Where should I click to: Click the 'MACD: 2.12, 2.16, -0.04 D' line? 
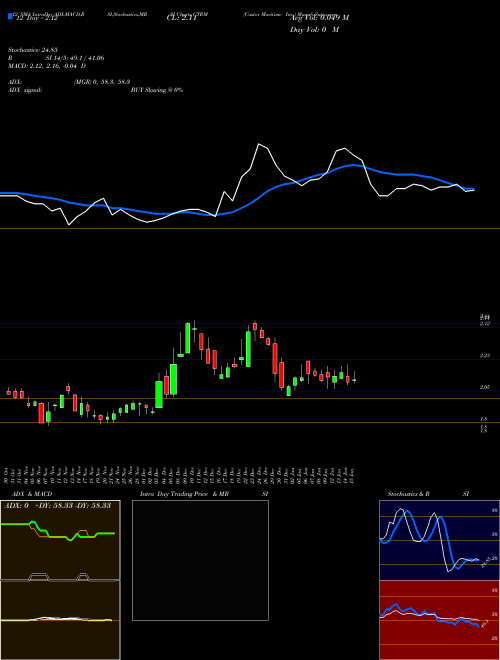(x=47, y=66)
